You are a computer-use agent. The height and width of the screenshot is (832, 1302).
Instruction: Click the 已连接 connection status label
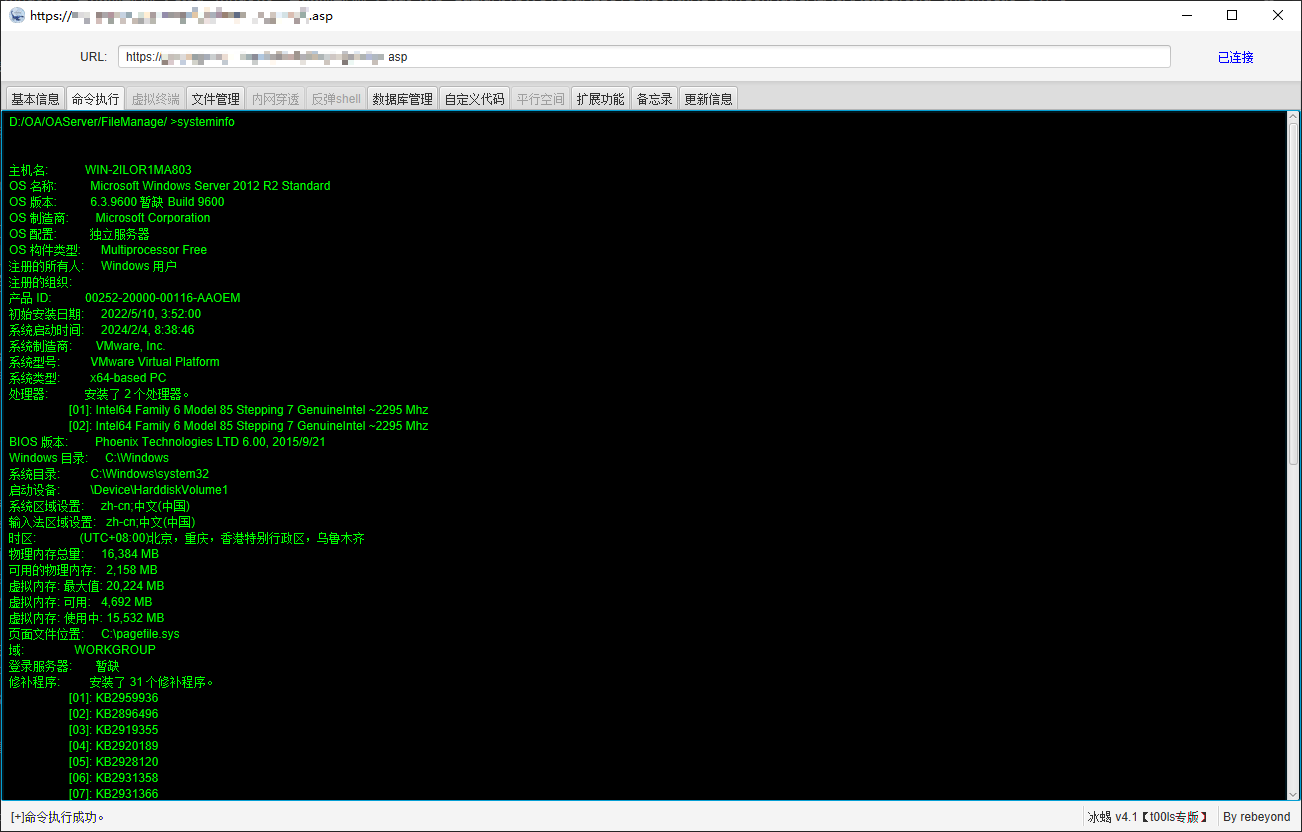1235,57
